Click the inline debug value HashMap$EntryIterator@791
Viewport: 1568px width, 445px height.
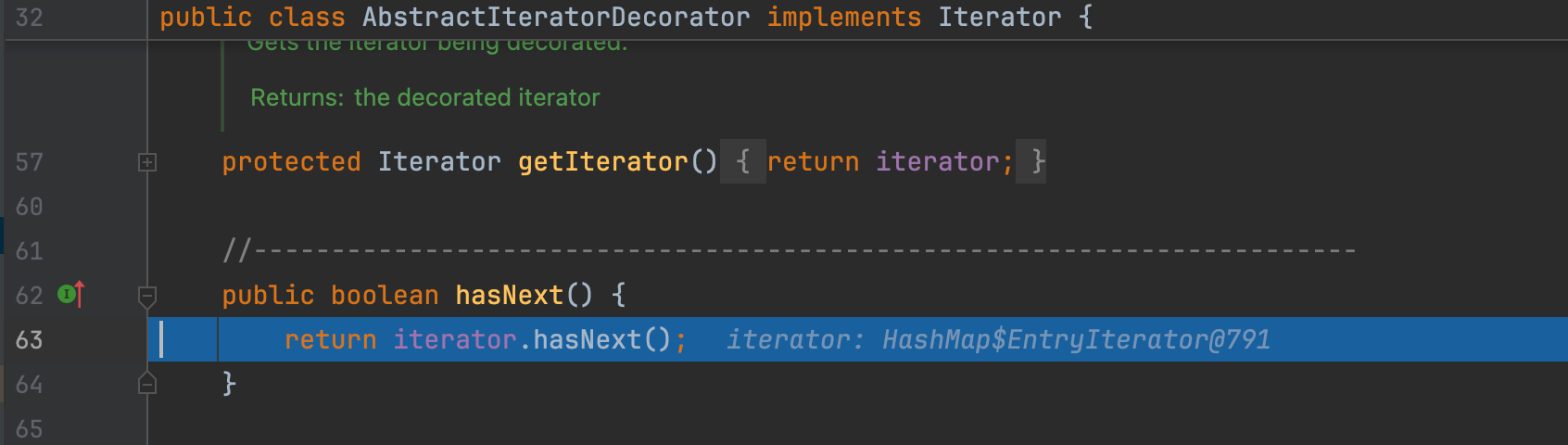[x=1075, y=340]
